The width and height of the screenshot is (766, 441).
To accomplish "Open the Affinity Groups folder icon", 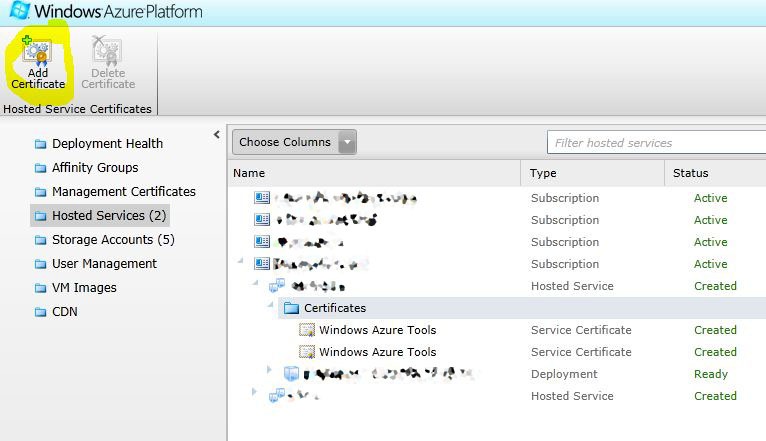I will click(x=41, y=168).
